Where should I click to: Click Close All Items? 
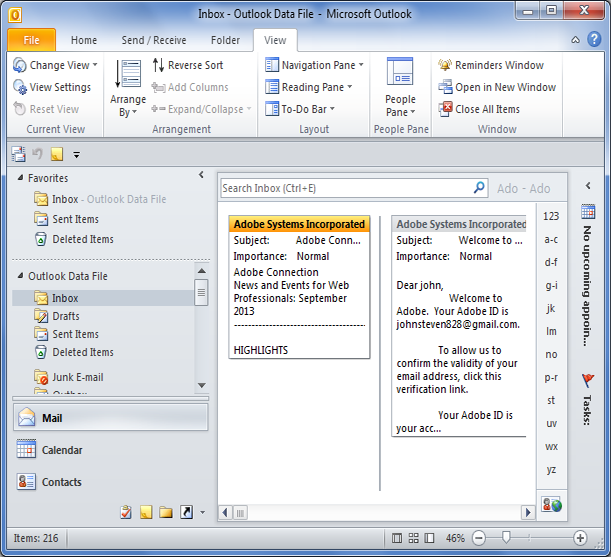coord(479,109)
